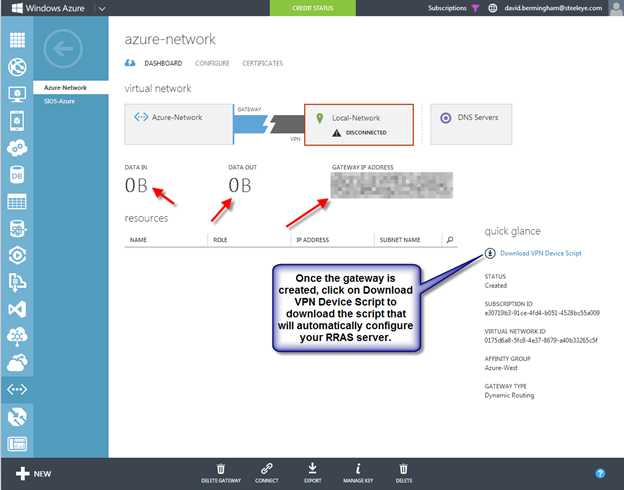624x490 pixels.
Task: Click the resources table search magnifier
Action: pos(450,240)
